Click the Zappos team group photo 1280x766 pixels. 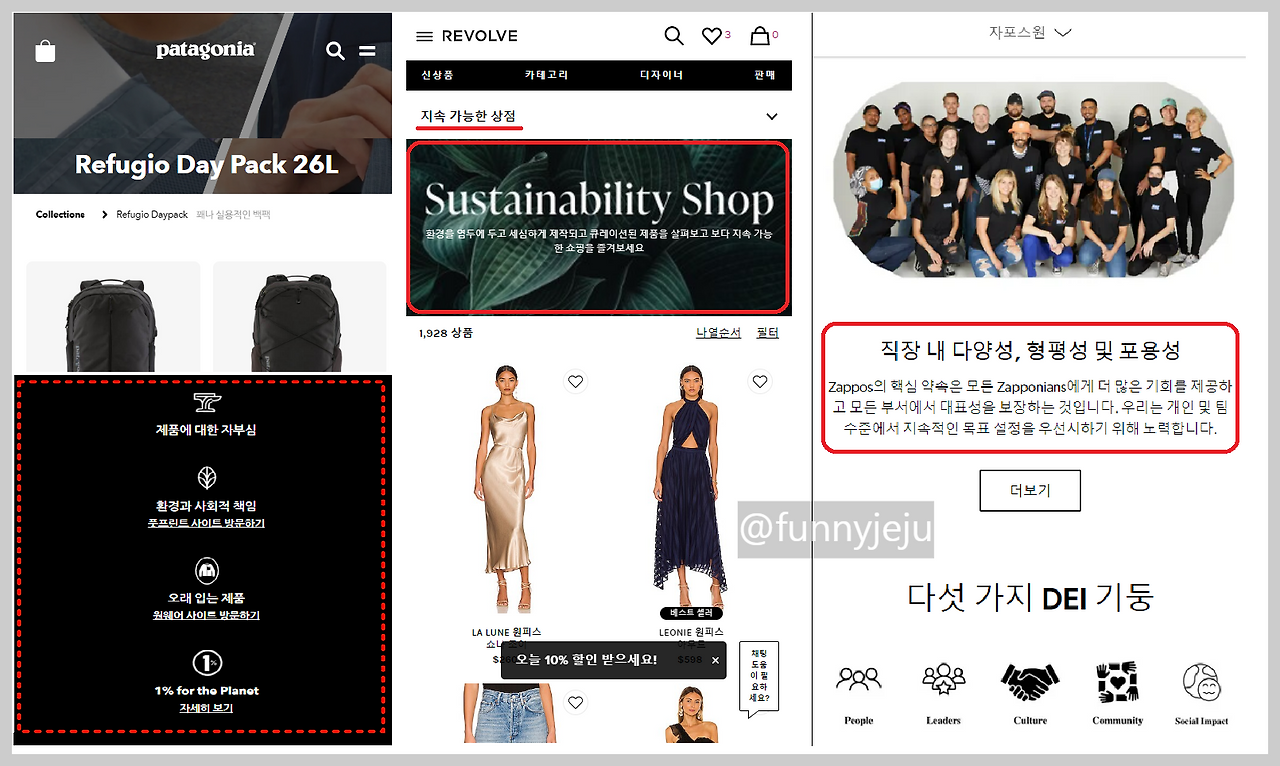1032,180
